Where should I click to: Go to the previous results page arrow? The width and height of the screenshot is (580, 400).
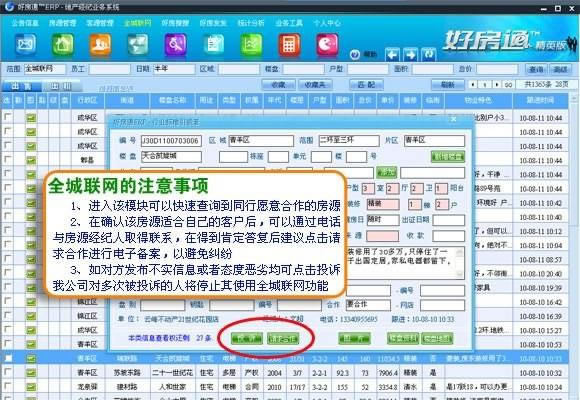[472, 85]
